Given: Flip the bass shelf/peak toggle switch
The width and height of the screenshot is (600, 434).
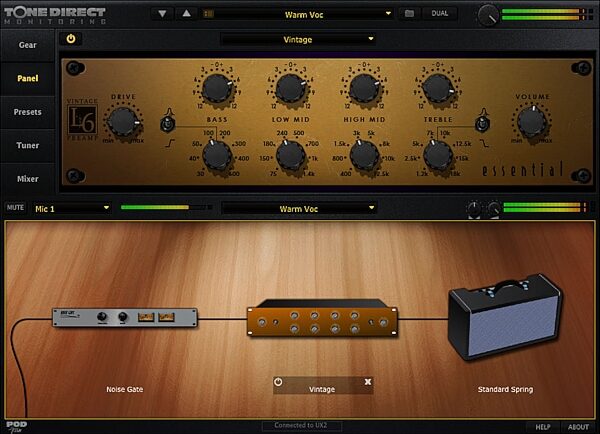Looking at the screenshot, I should [x=168, y=124].
